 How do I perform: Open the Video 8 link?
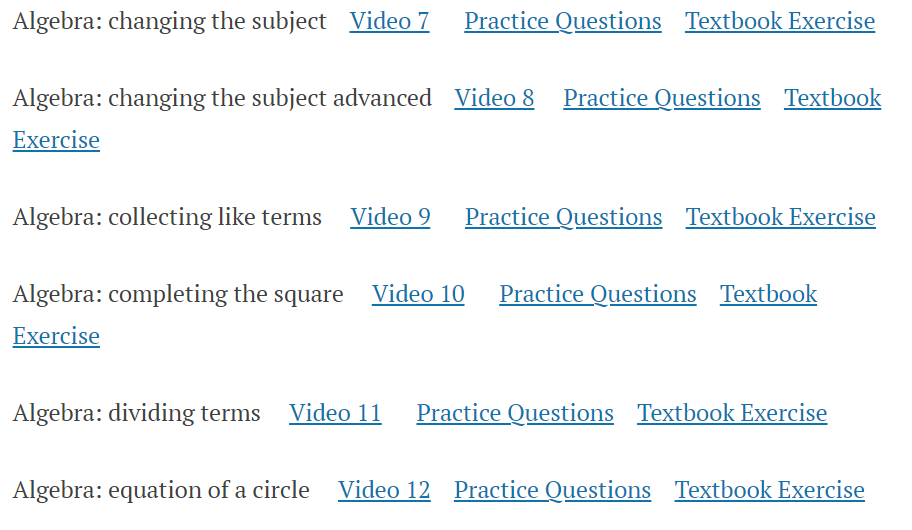click(x=494, y=98)
